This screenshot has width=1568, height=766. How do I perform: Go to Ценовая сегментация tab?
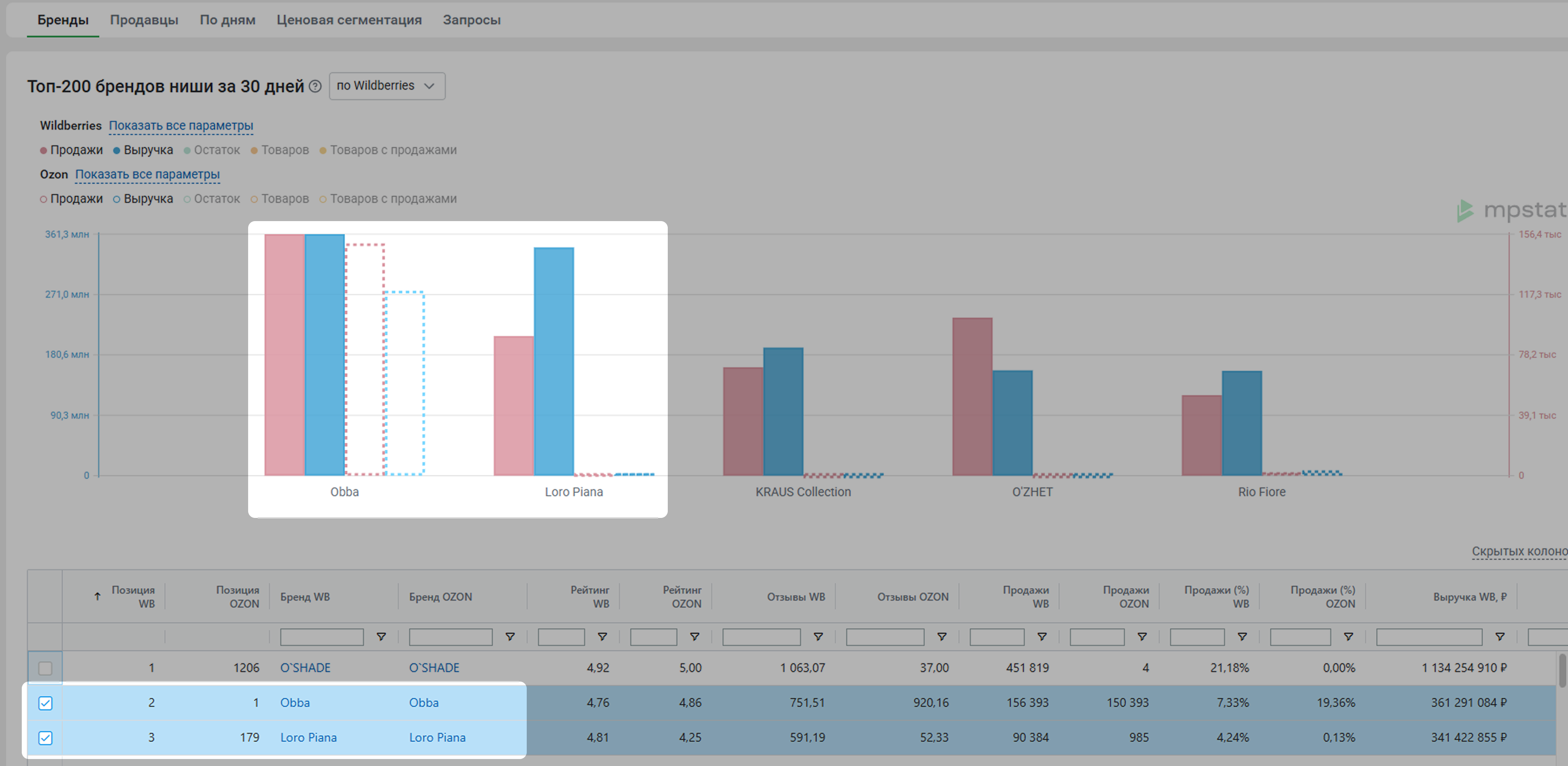[x=349, y=20]
